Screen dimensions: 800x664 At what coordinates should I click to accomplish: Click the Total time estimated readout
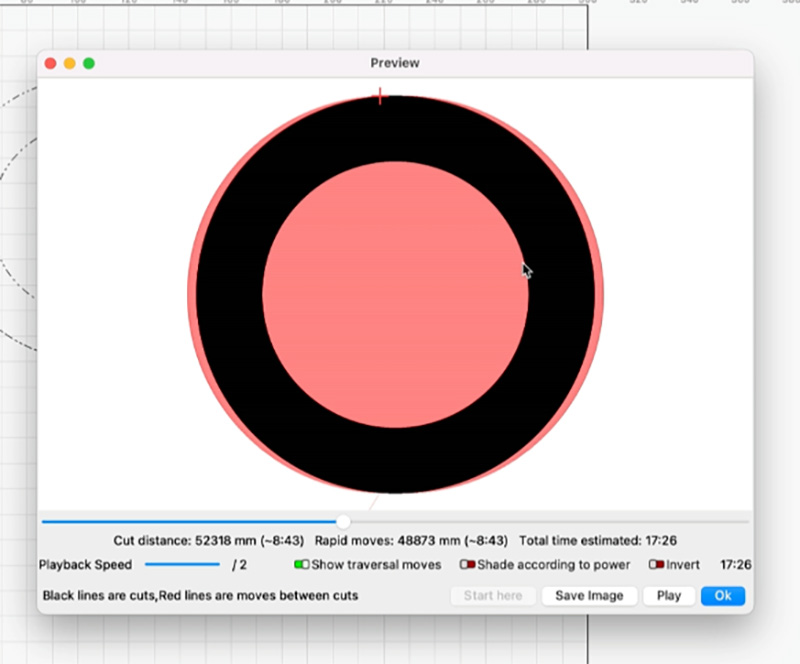599,541
